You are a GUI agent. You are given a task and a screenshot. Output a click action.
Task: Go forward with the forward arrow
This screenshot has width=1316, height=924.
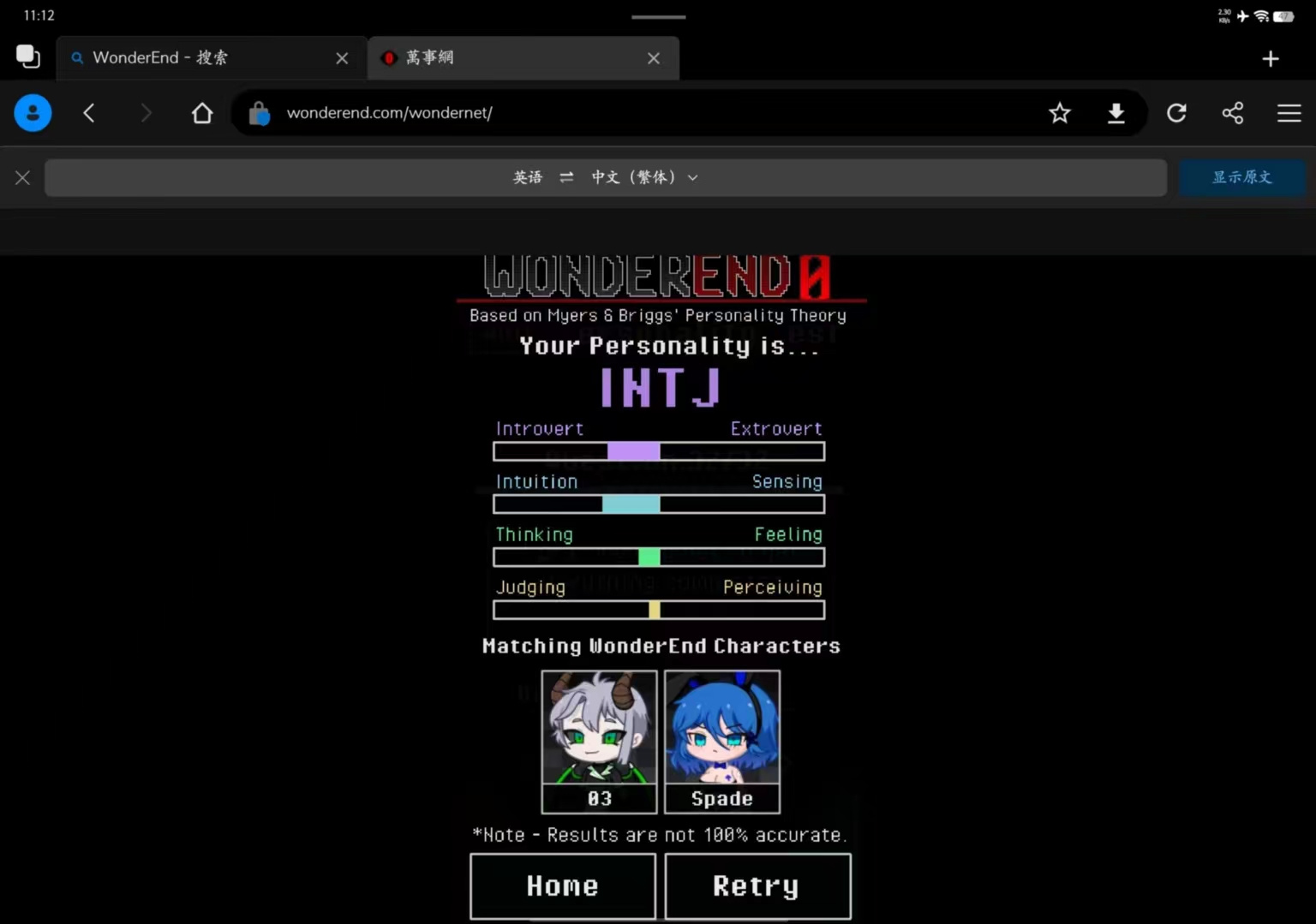(x=146, y=113)
